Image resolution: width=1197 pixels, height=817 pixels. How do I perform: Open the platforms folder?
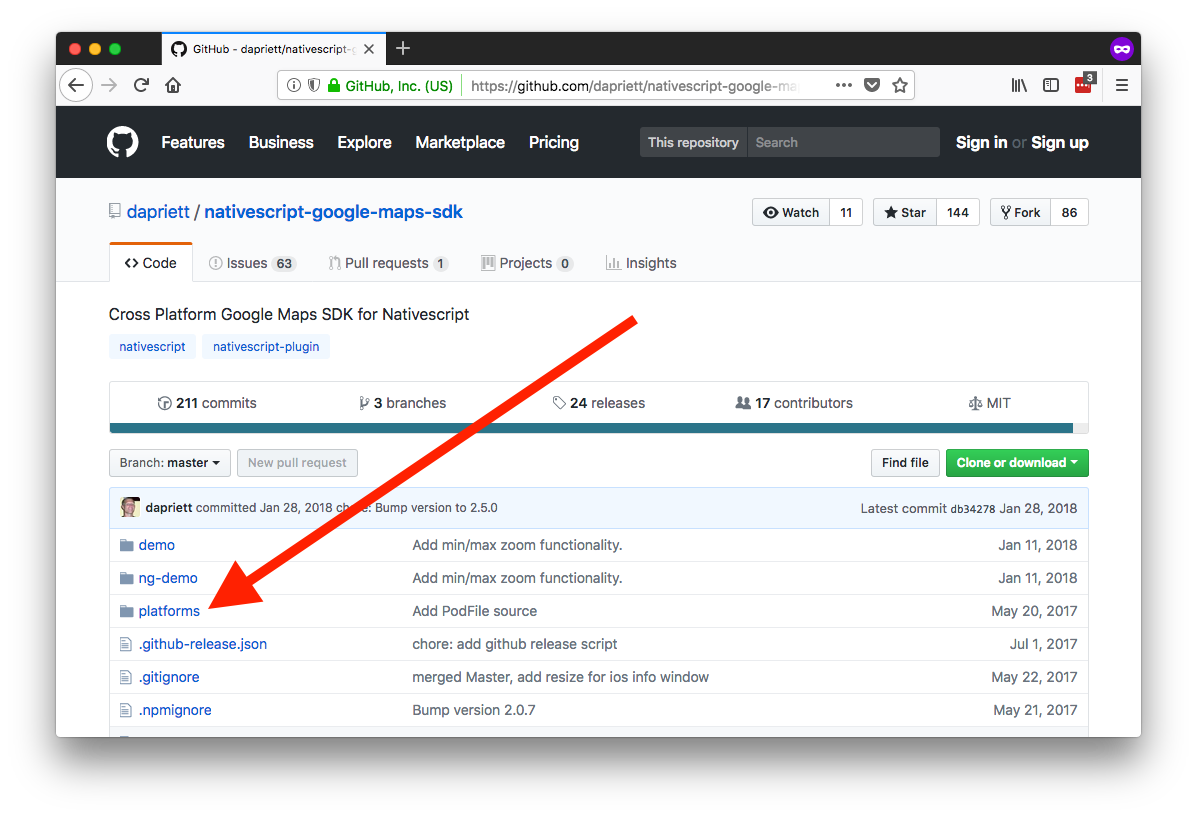click(x=169, y=611)
